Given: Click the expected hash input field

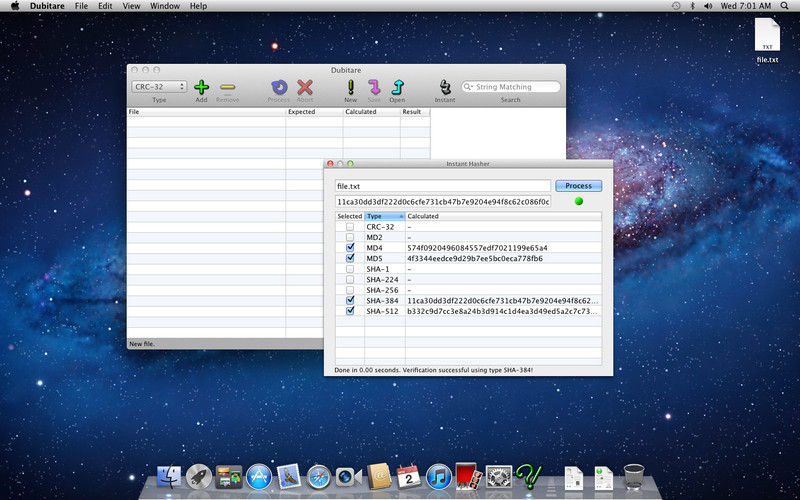Looking at the screenshot, I should pyautogui.click(x=443, y=202).
